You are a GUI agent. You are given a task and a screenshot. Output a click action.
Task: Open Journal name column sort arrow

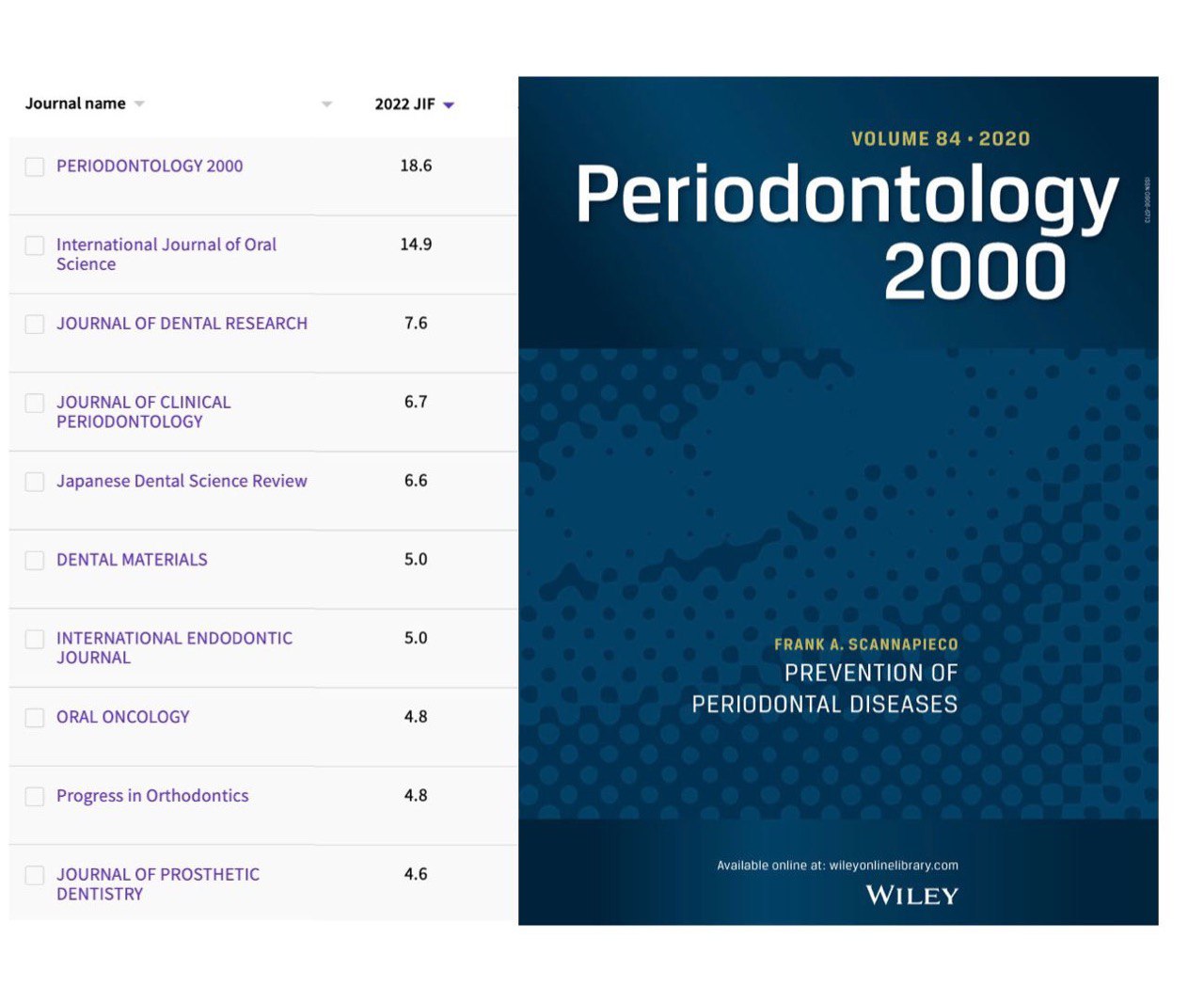139,104
